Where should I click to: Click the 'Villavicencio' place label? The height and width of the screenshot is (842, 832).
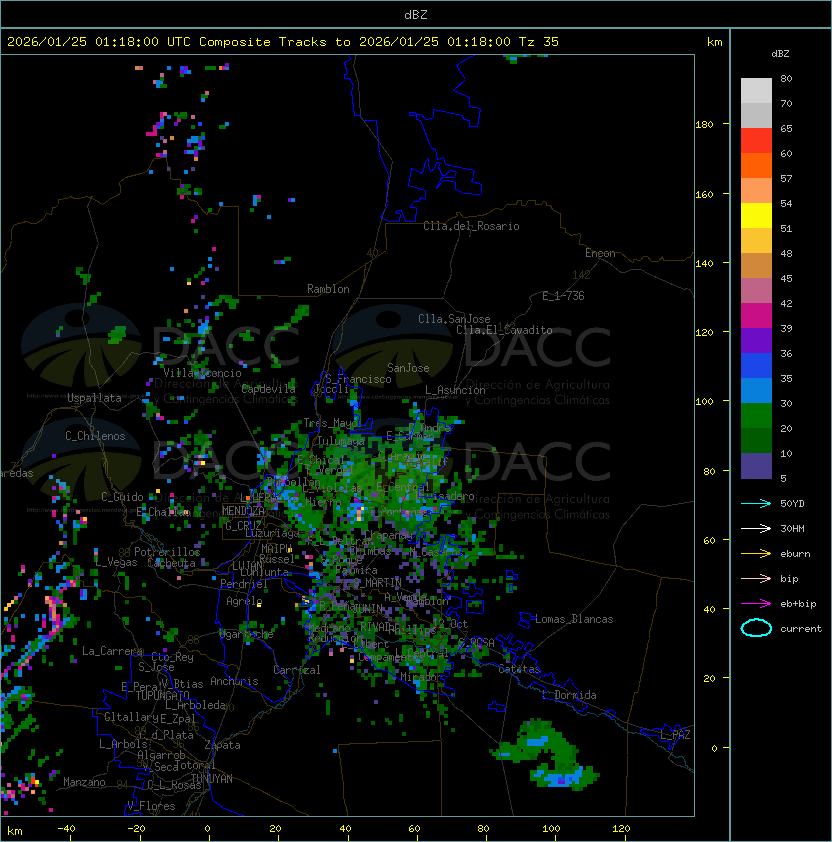pyautogui.click(x=202, y=373)
